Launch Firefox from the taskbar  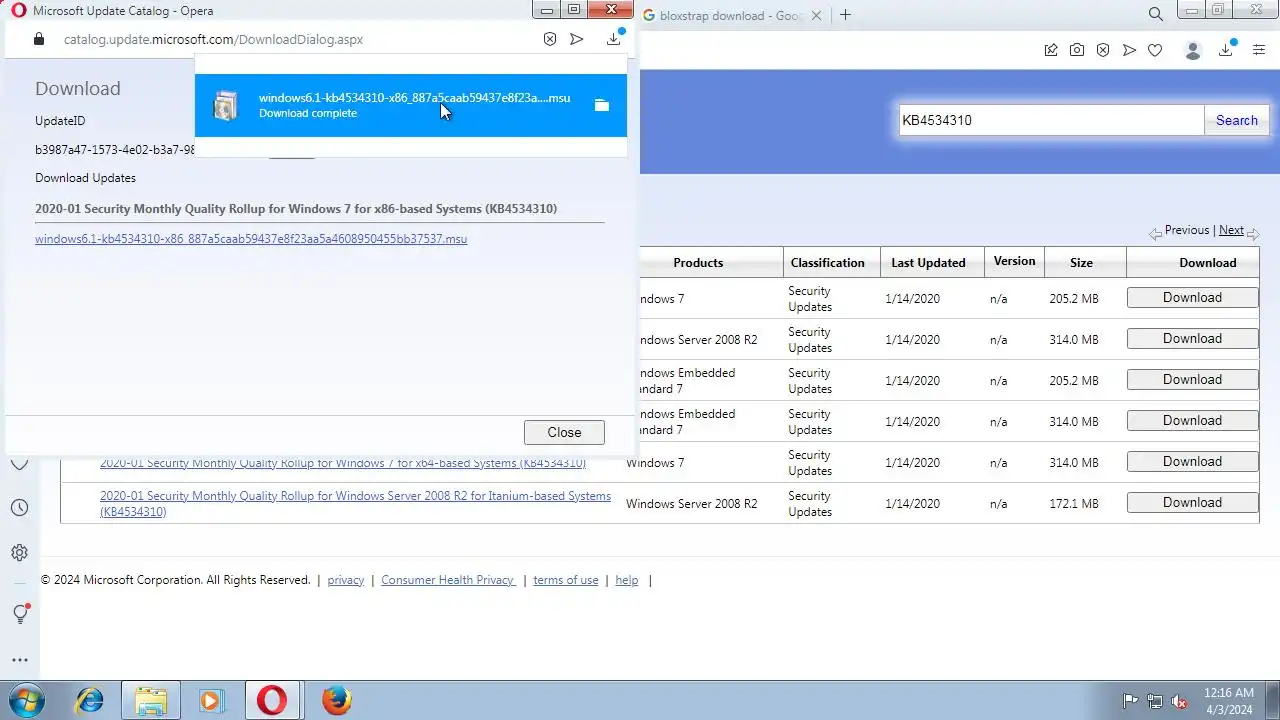tap(337, 700)
